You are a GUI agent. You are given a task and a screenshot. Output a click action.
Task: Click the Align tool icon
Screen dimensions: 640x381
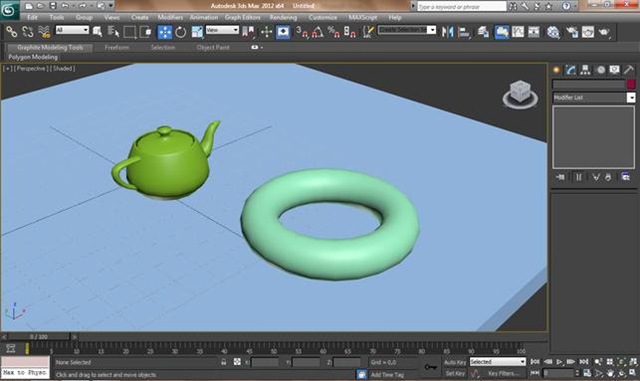coord(464,32)
